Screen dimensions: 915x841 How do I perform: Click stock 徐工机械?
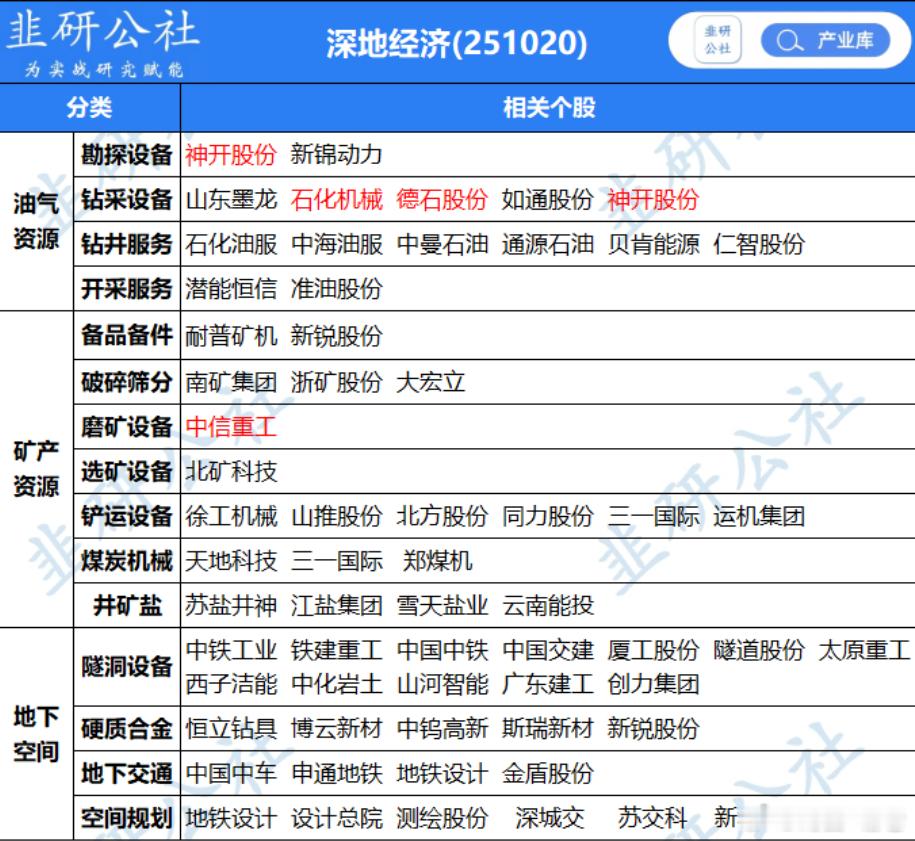[x=231, y=517]
